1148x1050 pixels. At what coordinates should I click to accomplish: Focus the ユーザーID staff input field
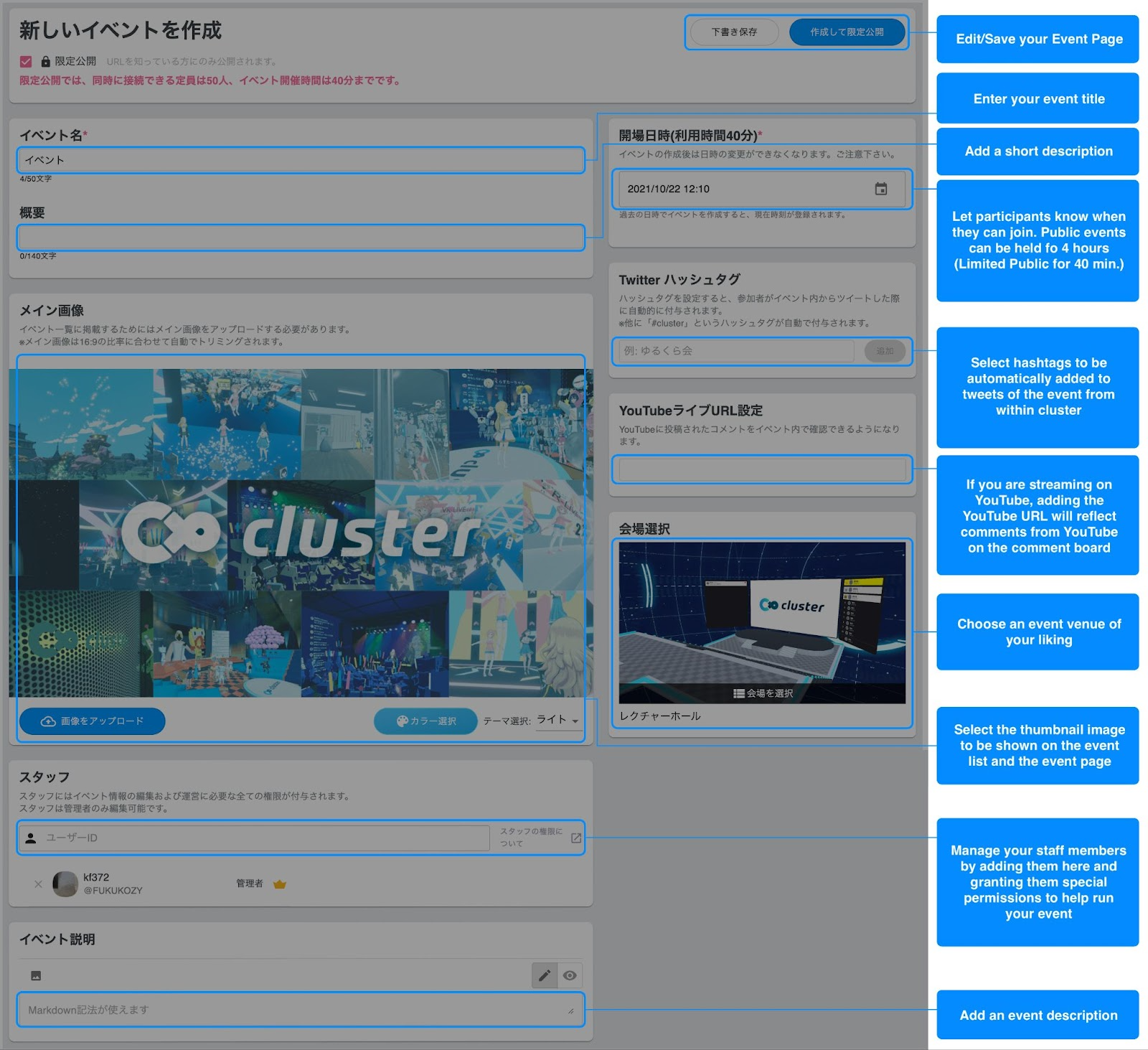254,838
